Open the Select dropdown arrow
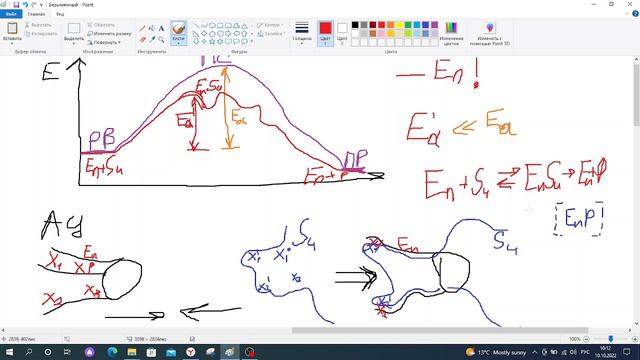This screenshot has width=640, height=360. tap(74, 43)
